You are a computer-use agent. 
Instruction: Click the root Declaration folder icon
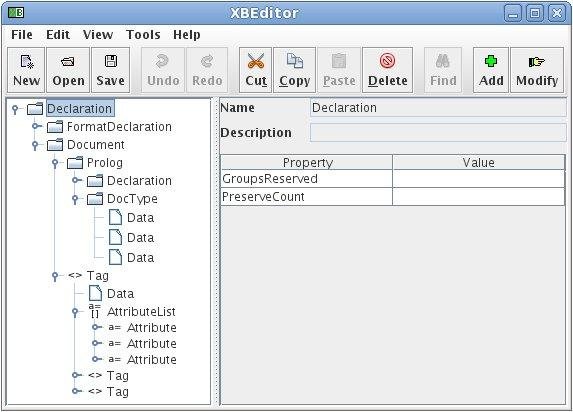[x=35, y=109]
